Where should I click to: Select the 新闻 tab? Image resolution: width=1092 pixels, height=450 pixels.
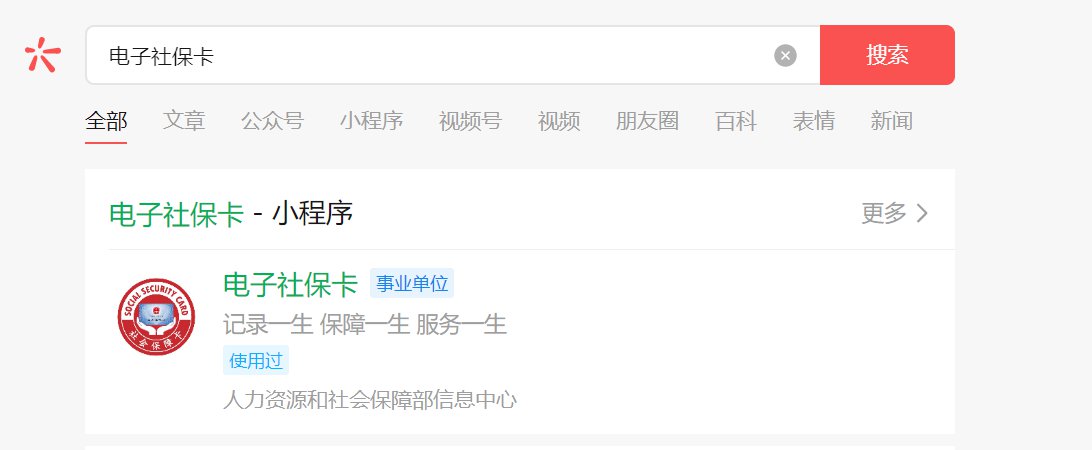(891, 121)
